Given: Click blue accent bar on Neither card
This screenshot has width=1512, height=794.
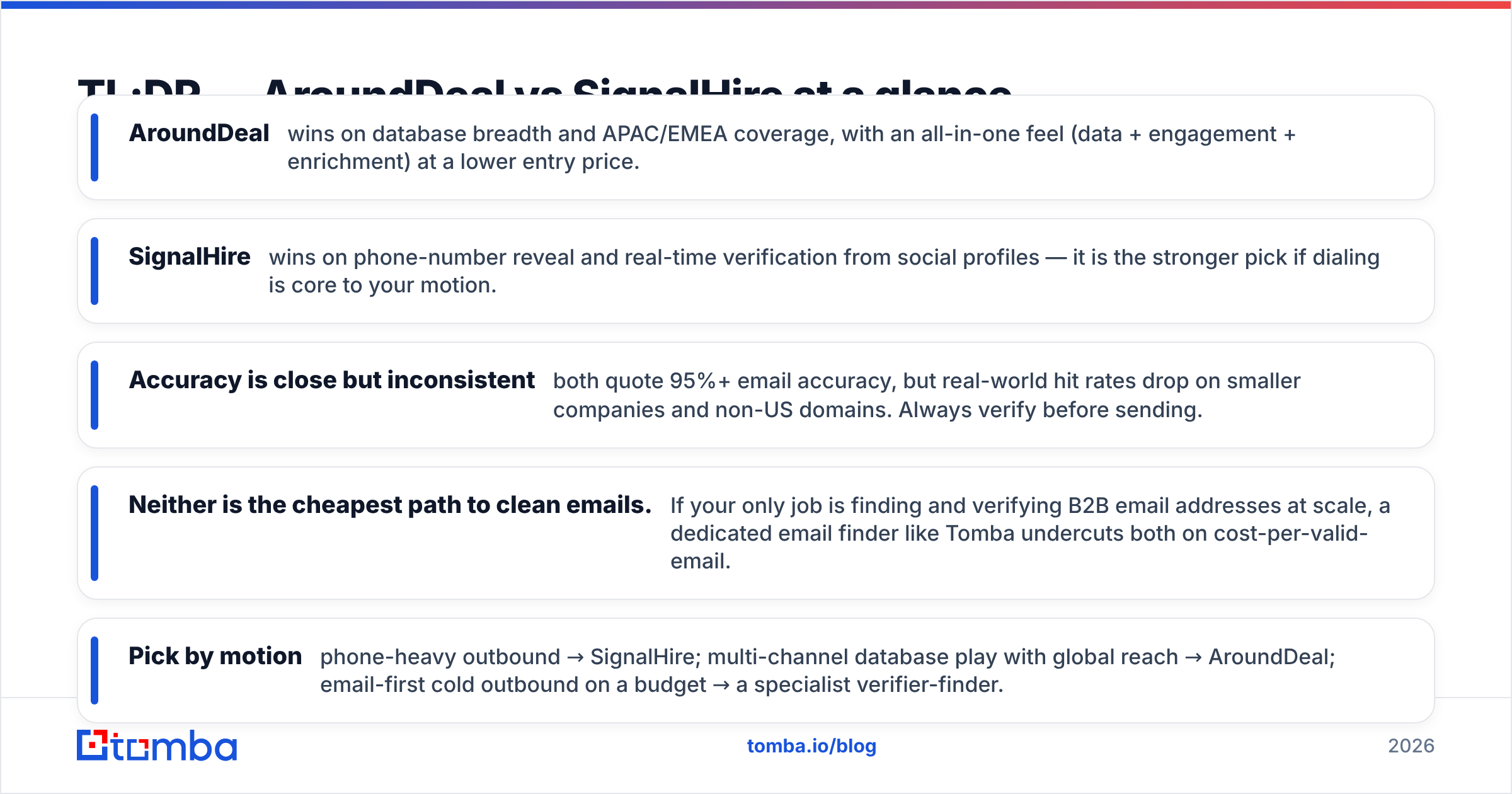Looking at the screenshot, I should click(x=94, y=533).
